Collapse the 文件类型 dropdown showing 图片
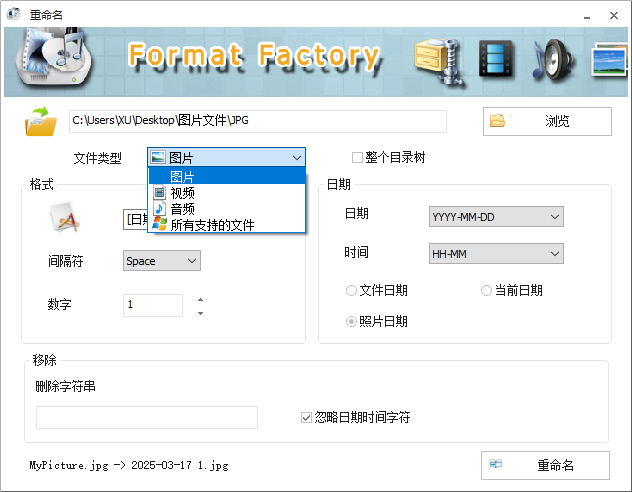Viewport: 632px width, 492px height. coord(227,158)
